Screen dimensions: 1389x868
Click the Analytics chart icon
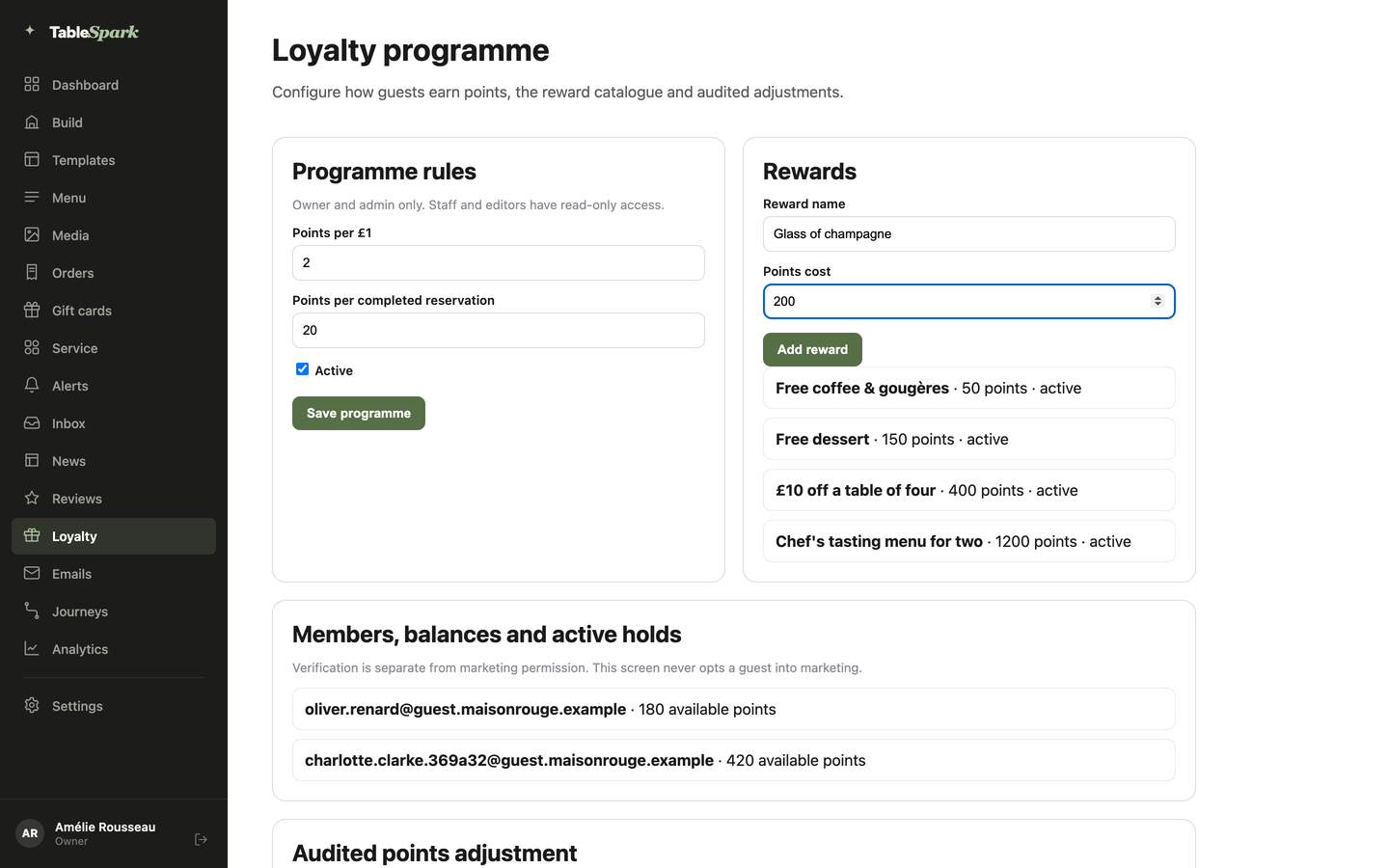pyautogui.click(x=32, y=649)
